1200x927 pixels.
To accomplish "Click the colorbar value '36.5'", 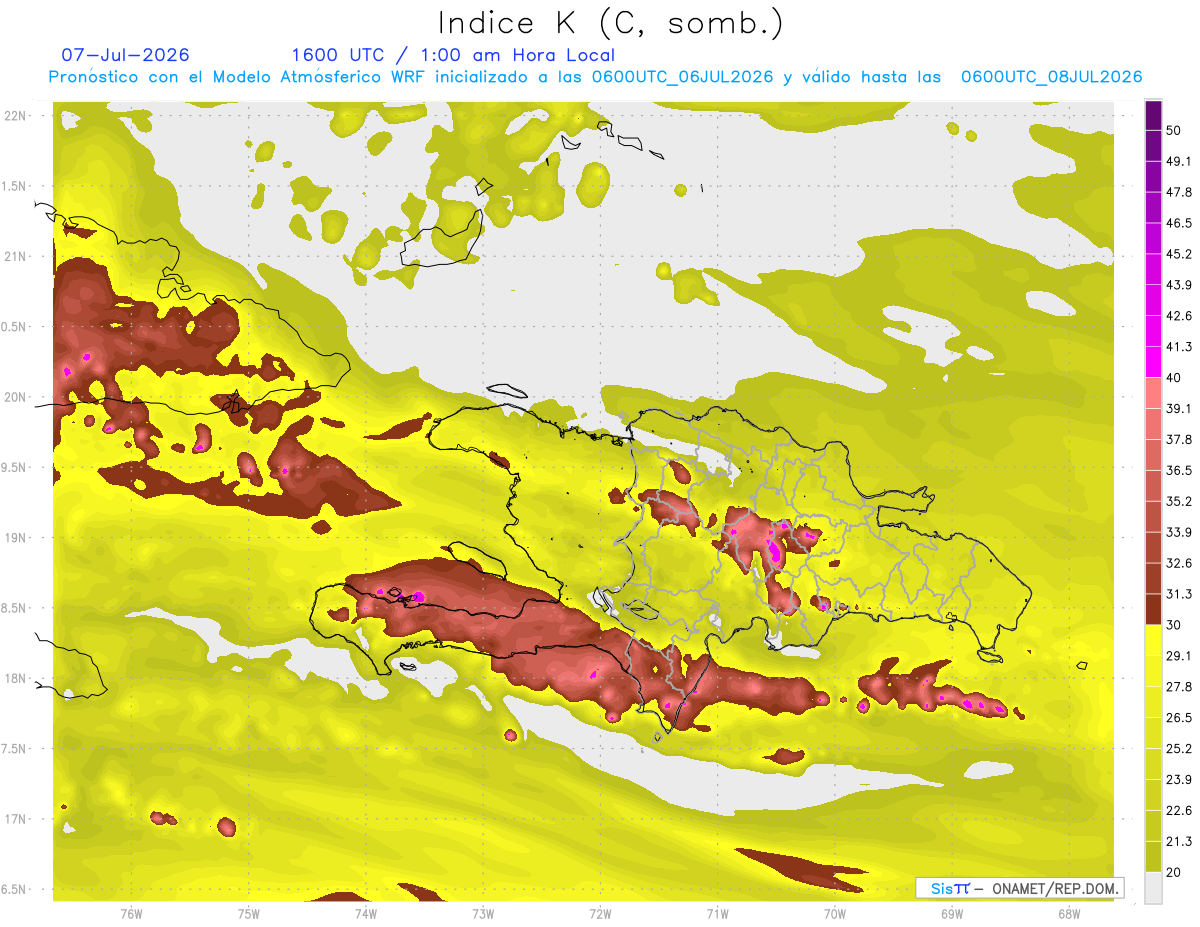I will point(1179,470).
